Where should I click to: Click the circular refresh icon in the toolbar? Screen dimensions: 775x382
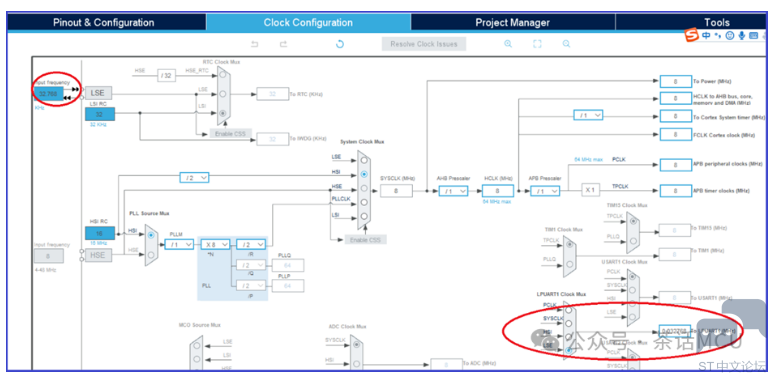click(340, 44)
